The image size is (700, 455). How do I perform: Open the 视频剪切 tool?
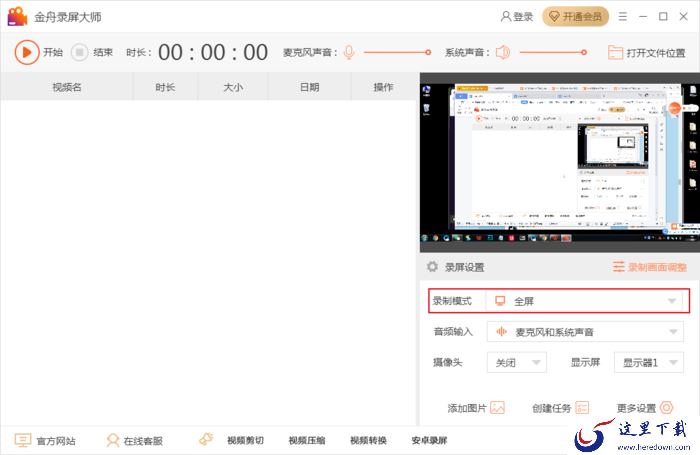pyautogui.click(x=245, y=440)
